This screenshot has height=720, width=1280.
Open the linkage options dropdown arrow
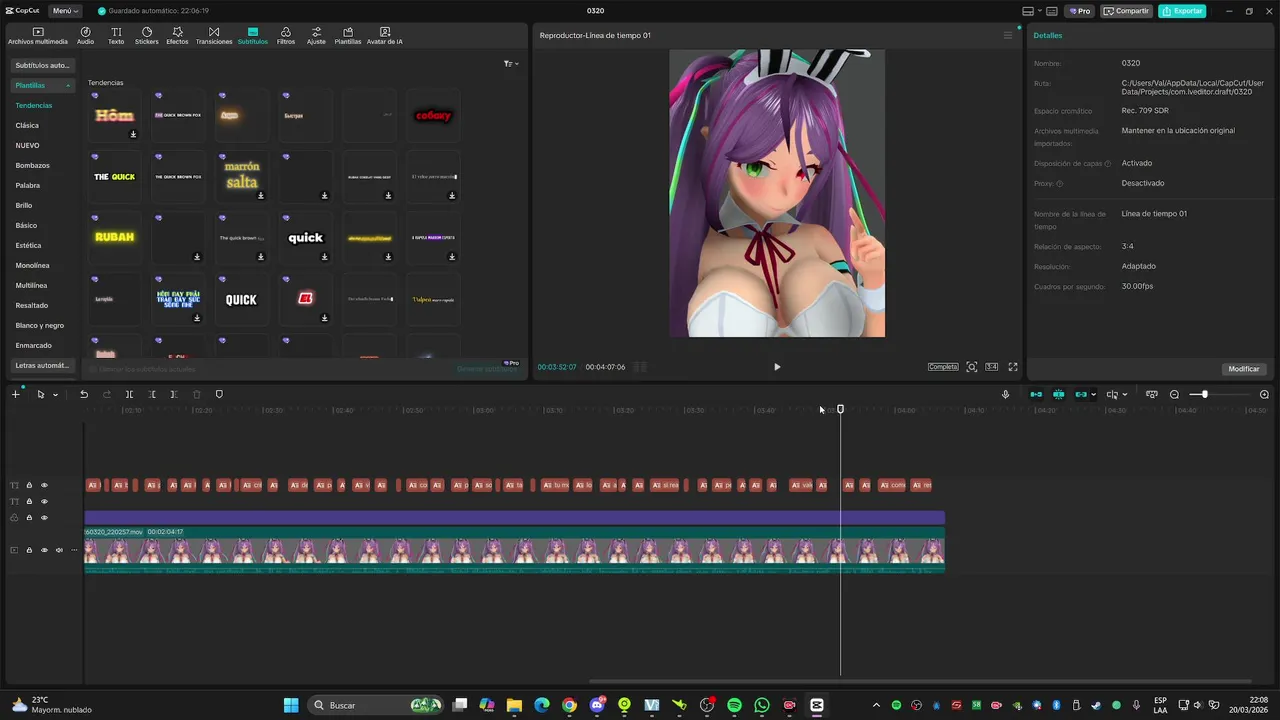click(x=1093, y=395)
